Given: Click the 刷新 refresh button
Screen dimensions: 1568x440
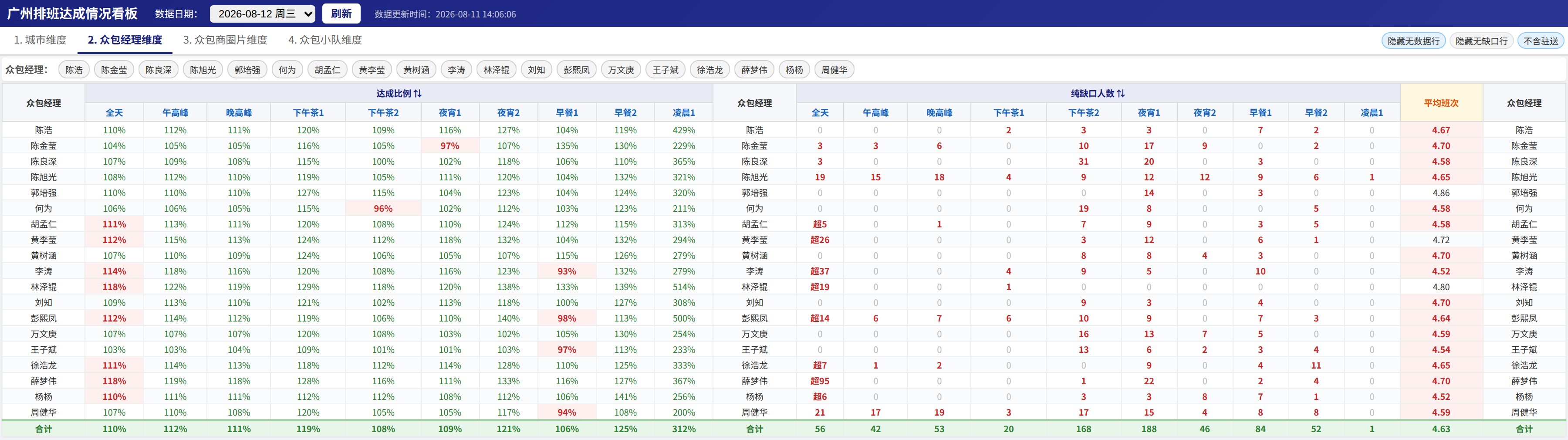Looking at the screenshot, I should pos(341,14).
